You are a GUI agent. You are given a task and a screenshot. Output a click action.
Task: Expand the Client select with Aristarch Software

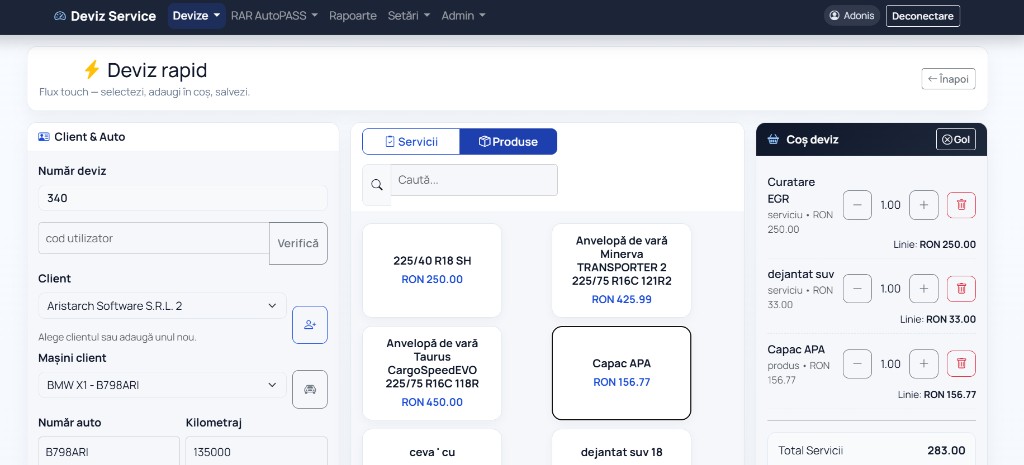pos(163,306)
